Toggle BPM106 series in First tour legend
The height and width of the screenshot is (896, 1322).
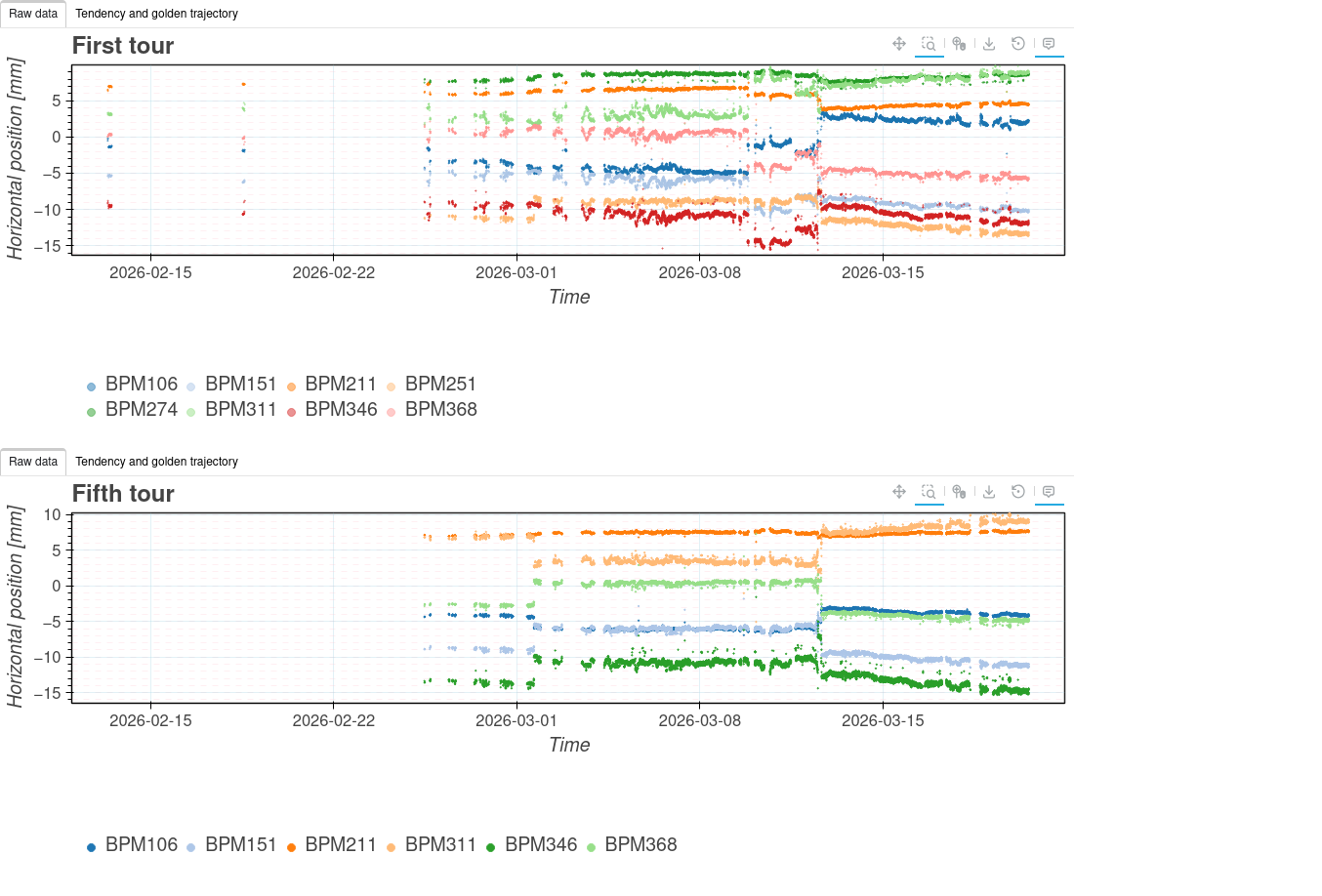141,385
